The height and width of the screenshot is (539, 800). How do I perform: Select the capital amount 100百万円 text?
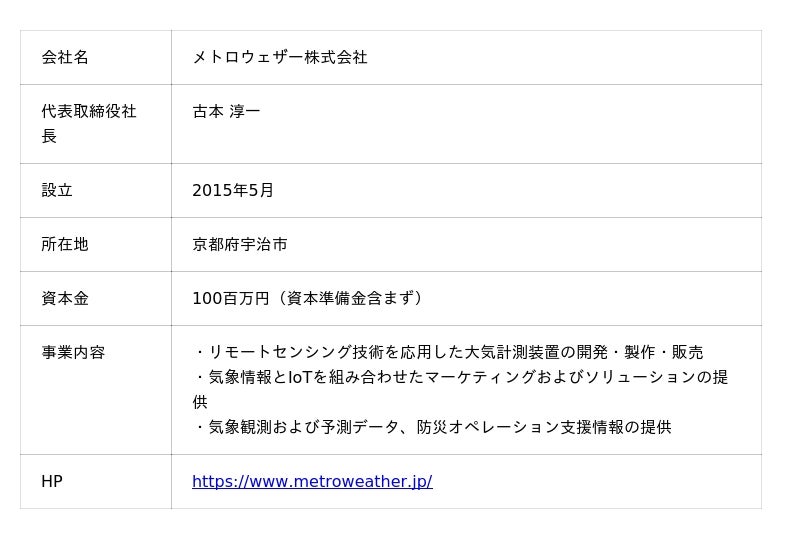coord(231,298)
